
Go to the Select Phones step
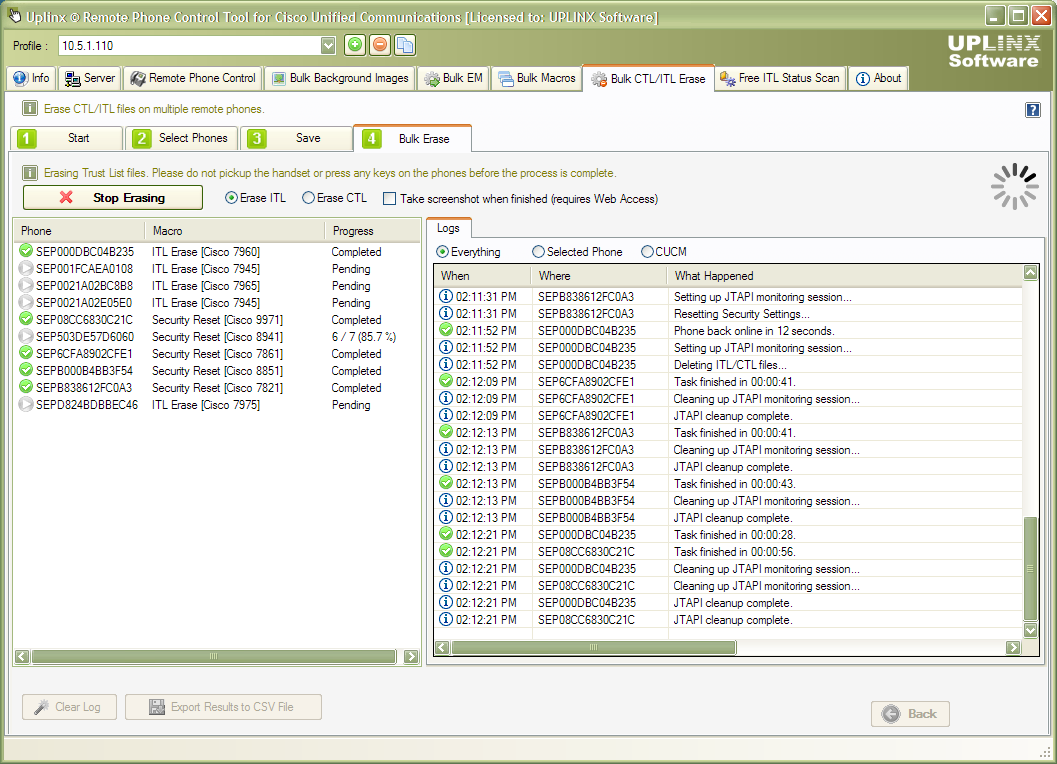pyautogui.click(x=192, y=139)
